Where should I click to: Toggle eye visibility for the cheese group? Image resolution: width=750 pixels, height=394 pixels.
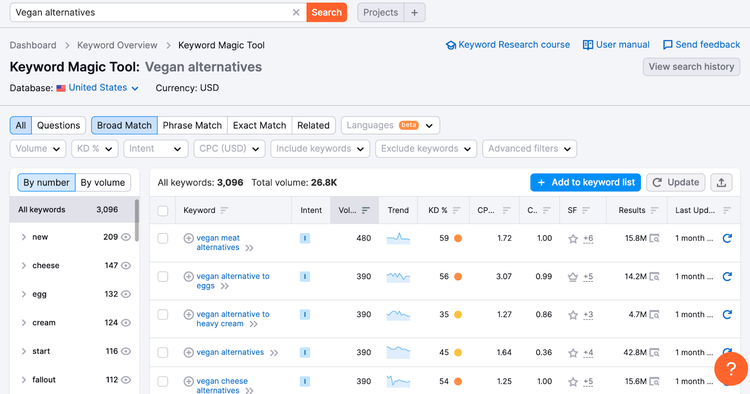pos(126,266)
